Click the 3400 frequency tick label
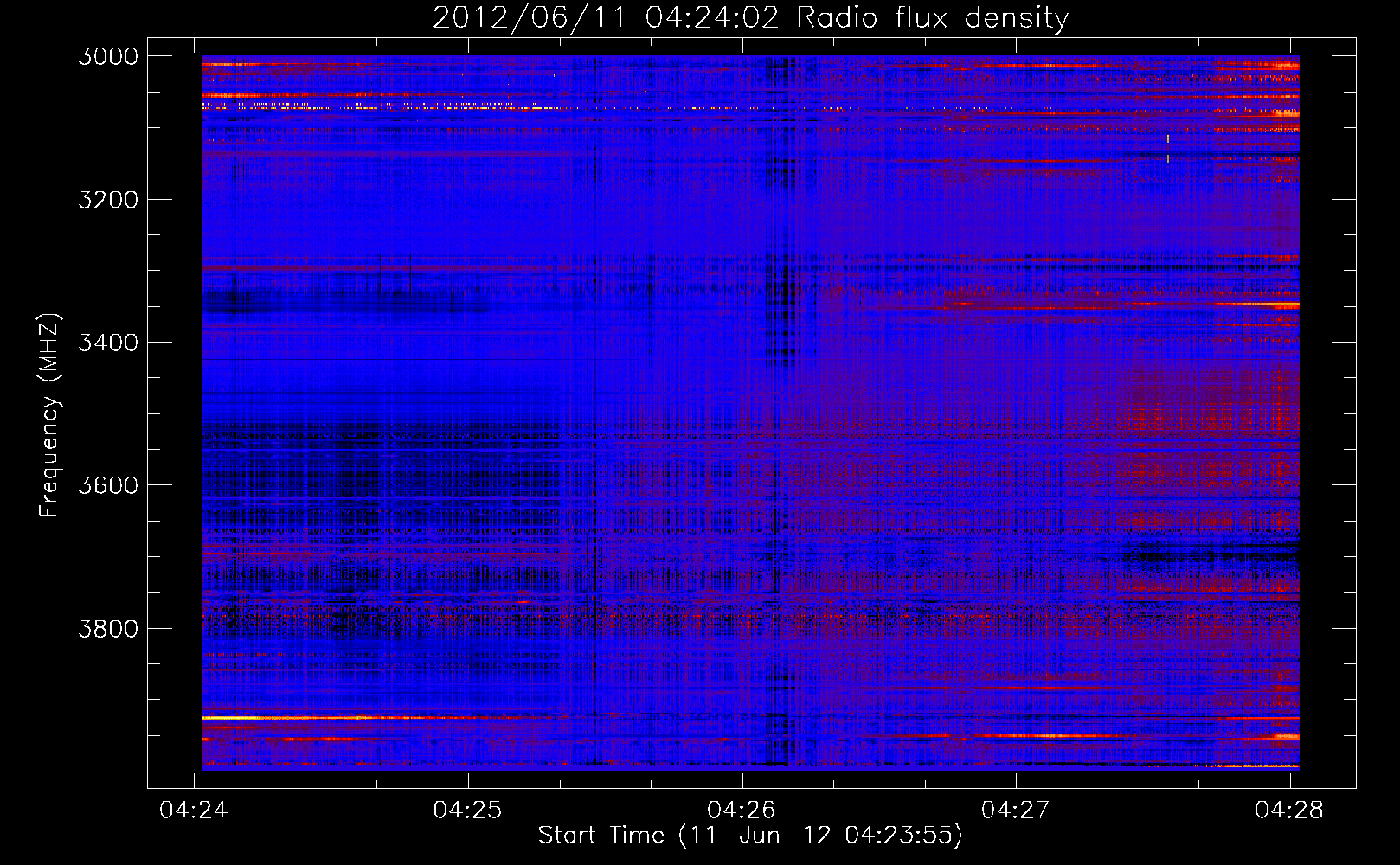 coord(108,343)
